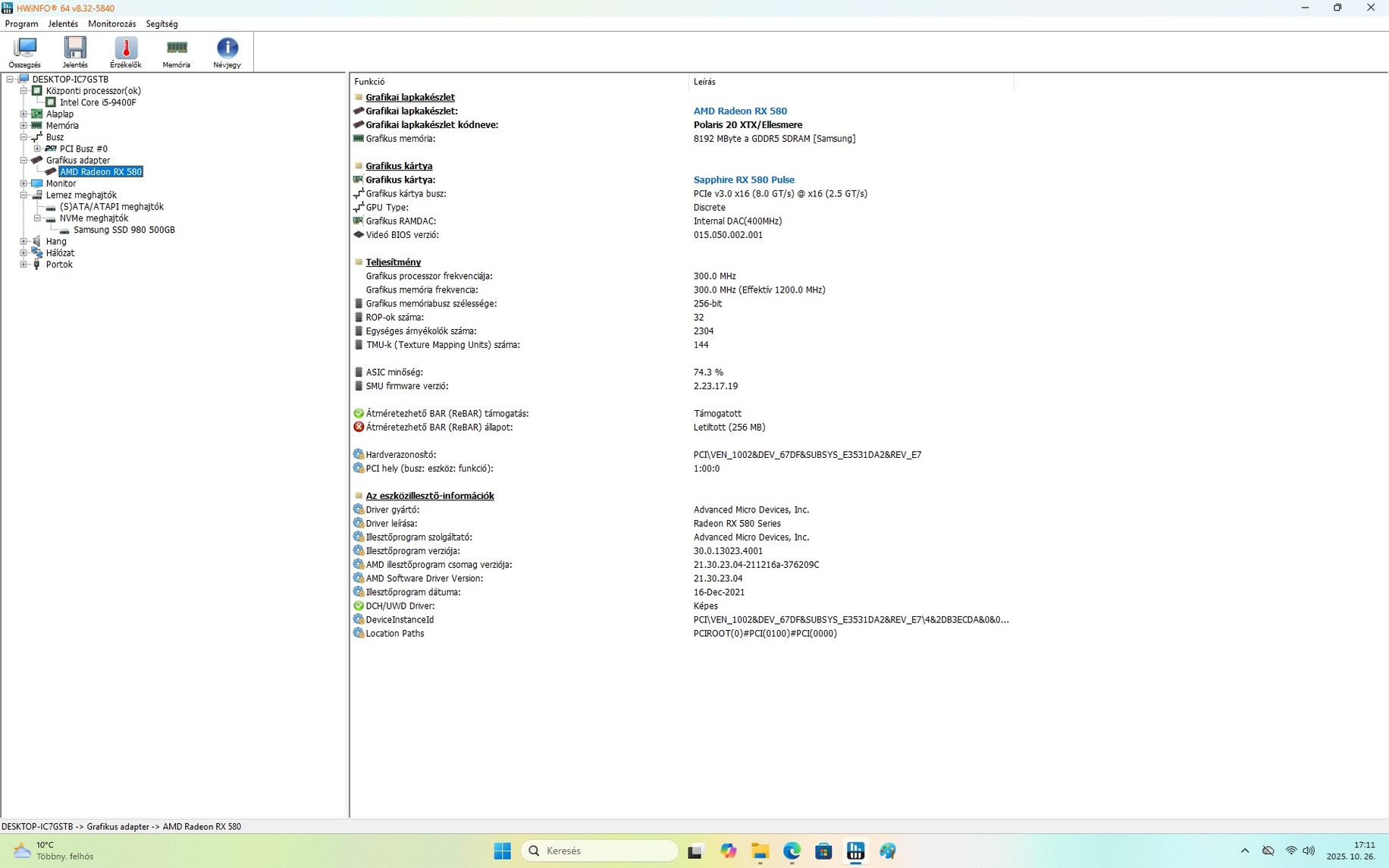
Task: Select the Grafikus memória row
Action: point(681,139)
